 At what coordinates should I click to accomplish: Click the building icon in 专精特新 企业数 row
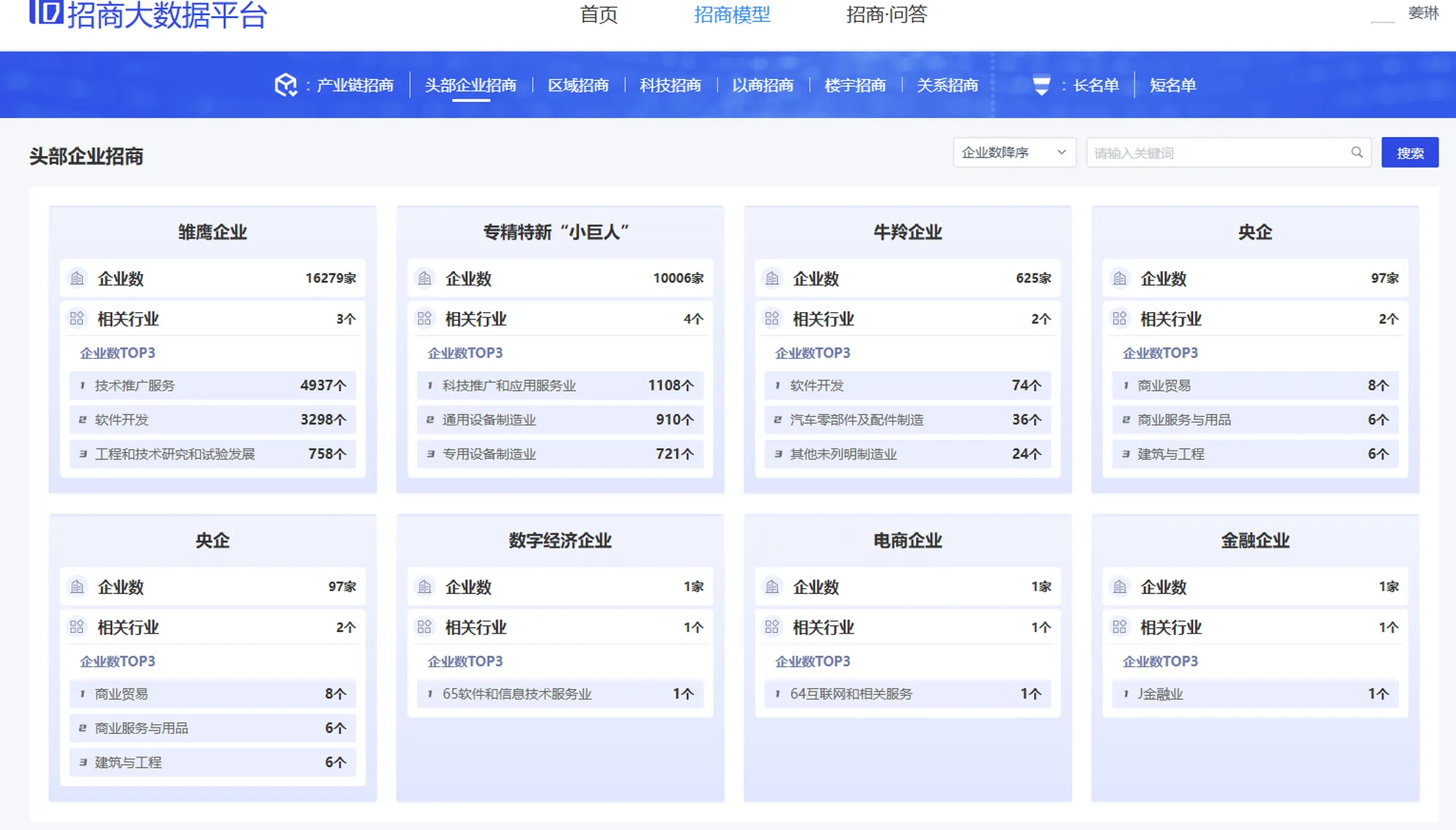pos(424,278)
